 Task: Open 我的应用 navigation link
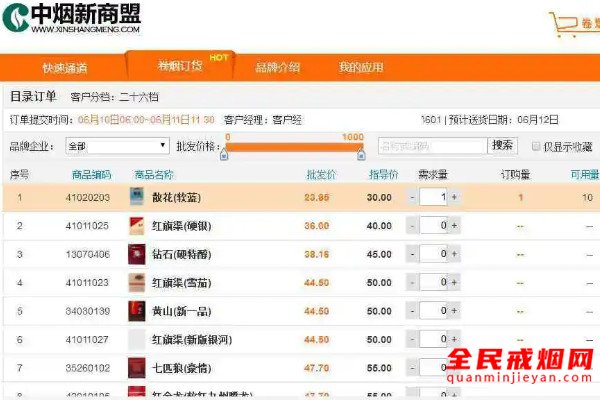pos(361,68)
